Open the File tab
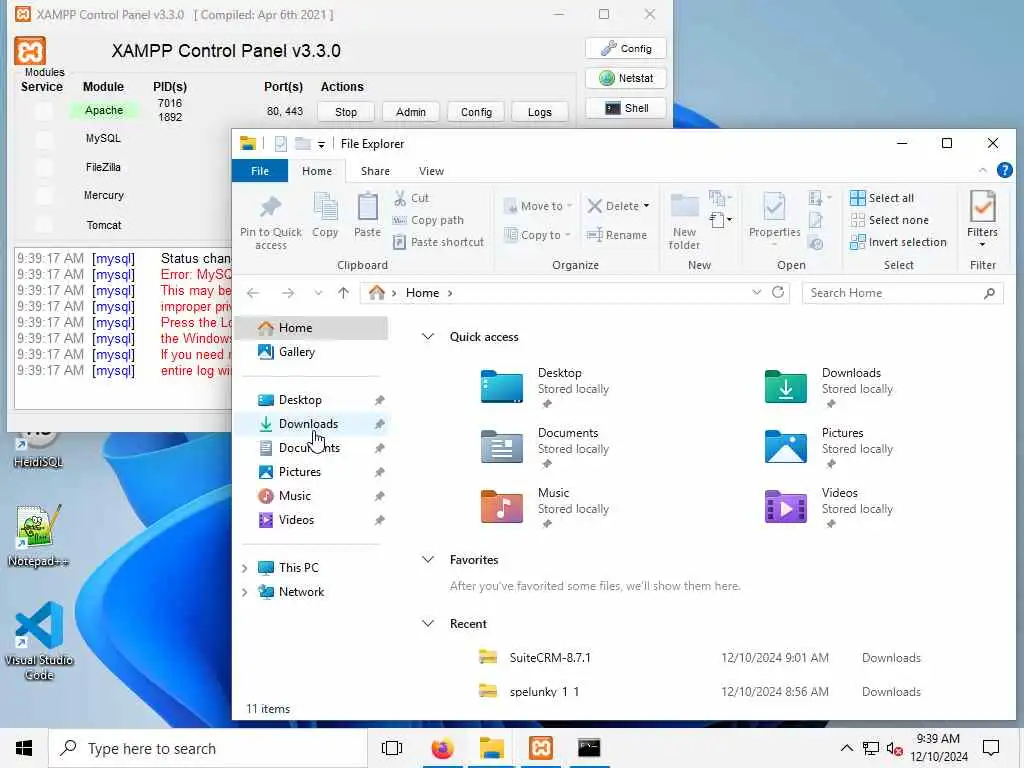1024x768 pixels. (260, 171)
